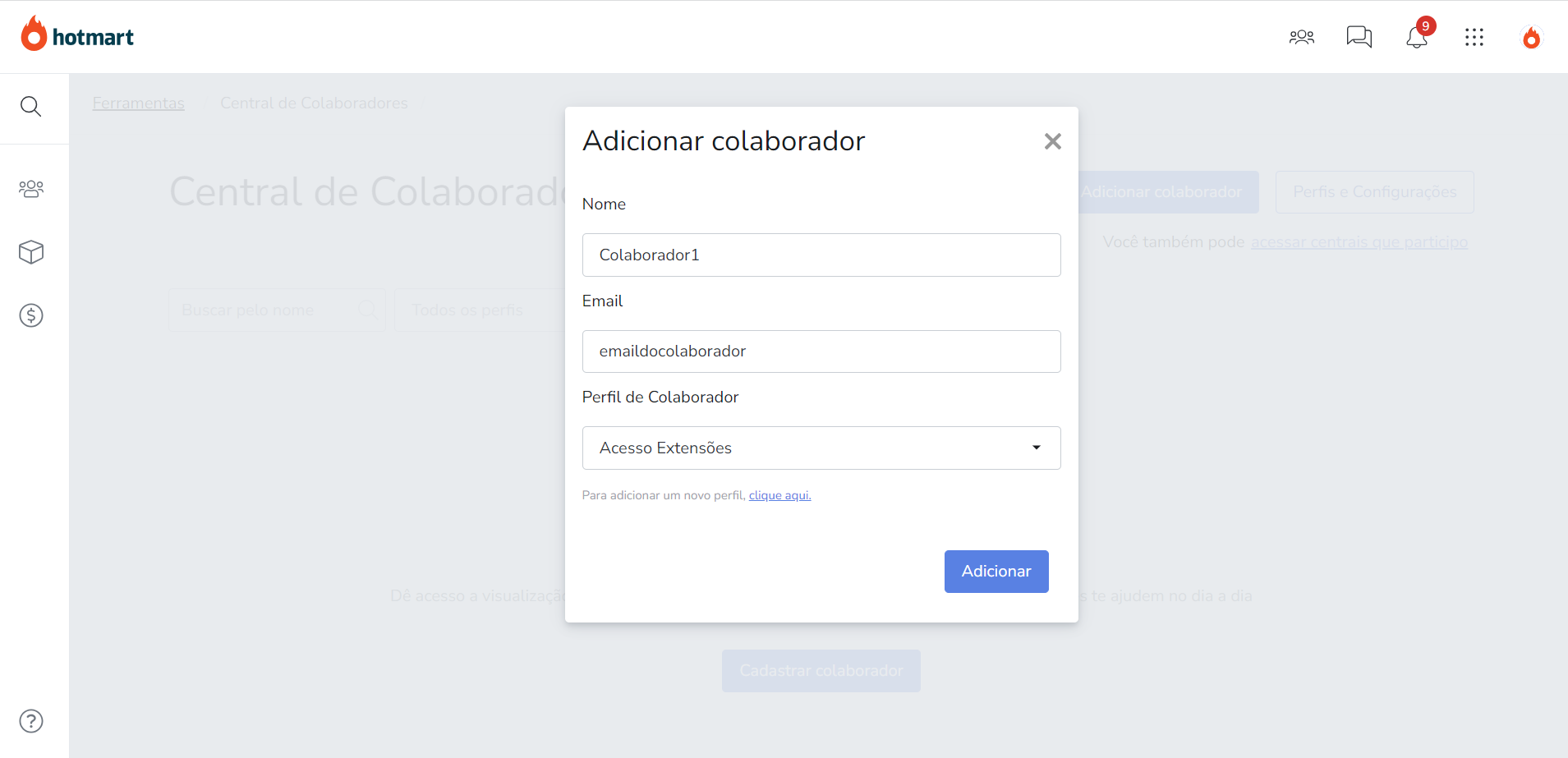Click the Central de Colaboradores breadcrumb
Screen dimensions: 1568x758
tap(314, 103)
